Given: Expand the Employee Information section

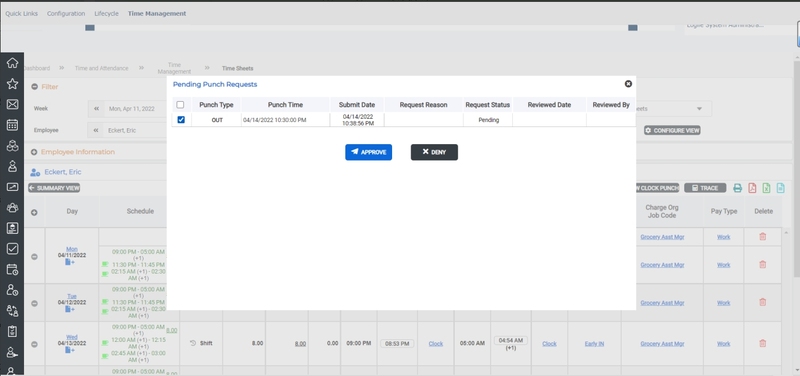Looking at the screenshot, I should point(34,152).
